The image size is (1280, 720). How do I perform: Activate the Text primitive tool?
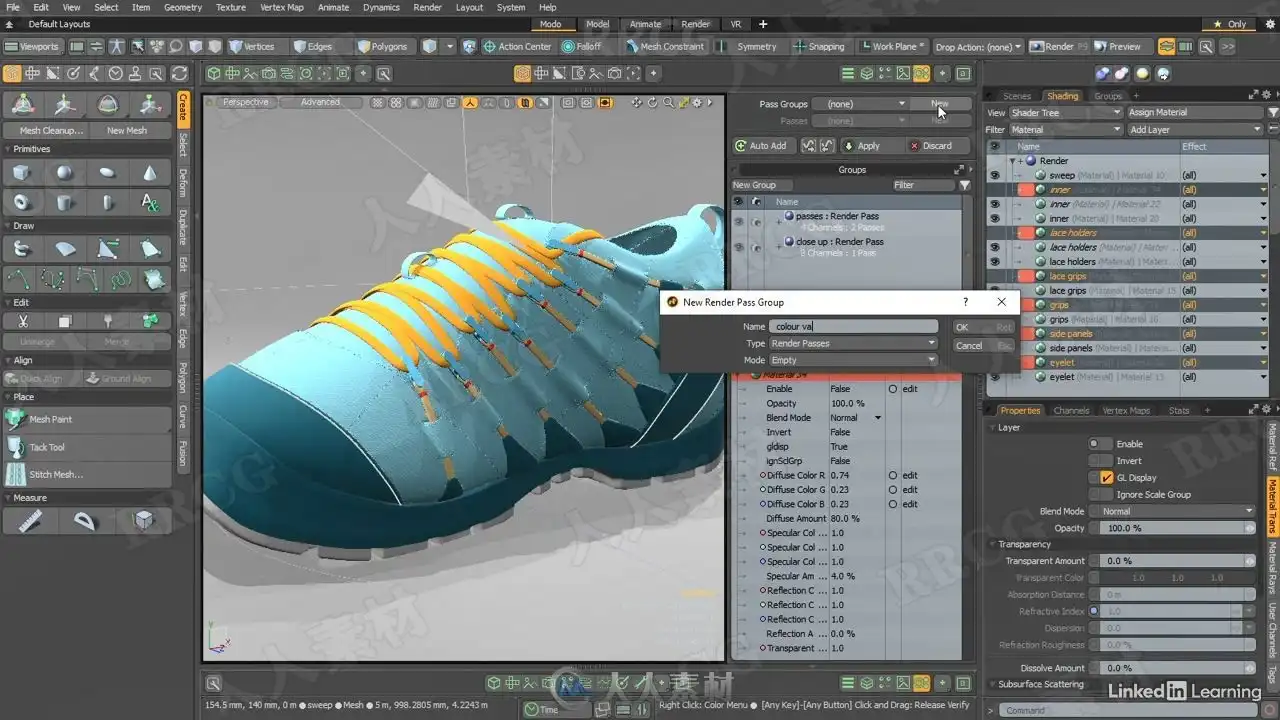tap(150, 203)
